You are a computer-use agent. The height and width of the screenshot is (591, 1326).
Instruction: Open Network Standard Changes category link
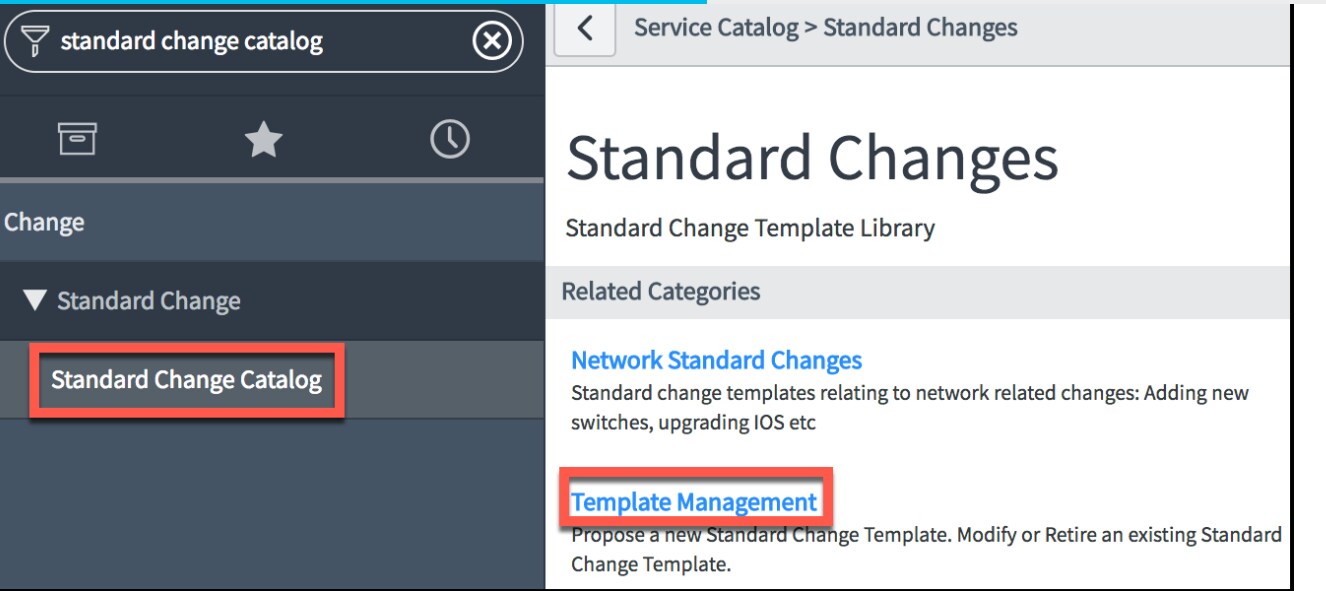point(716,360)
